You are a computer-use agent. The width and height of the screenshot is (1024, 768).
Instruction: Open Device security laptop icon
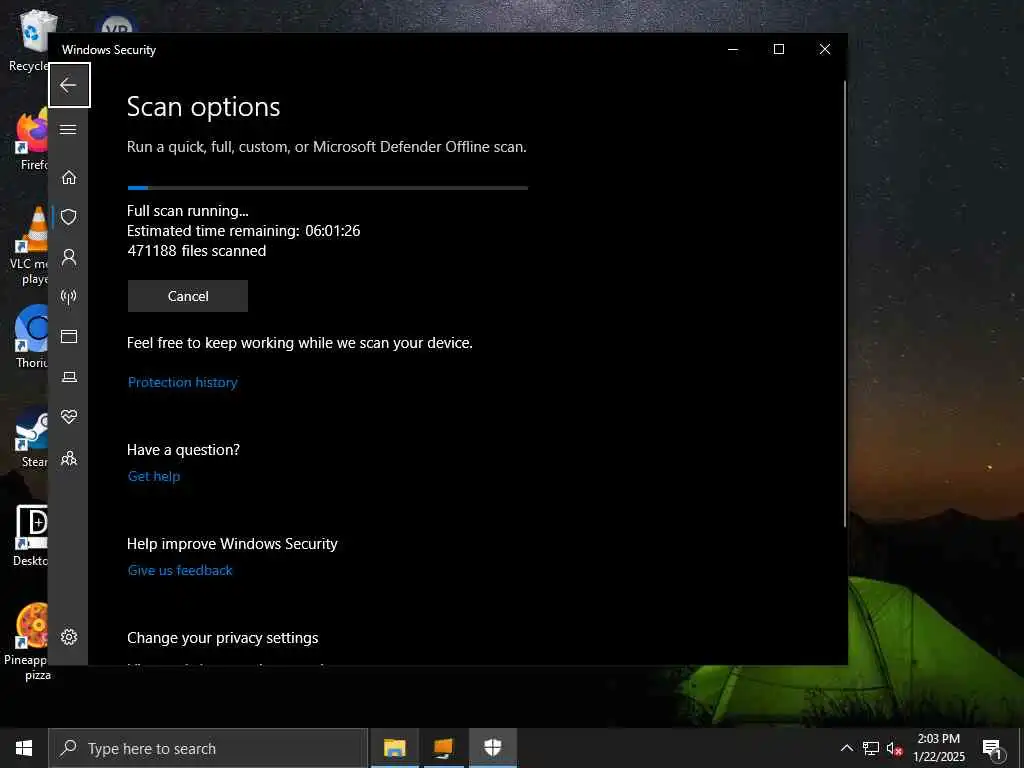click(x=69, y=377)
